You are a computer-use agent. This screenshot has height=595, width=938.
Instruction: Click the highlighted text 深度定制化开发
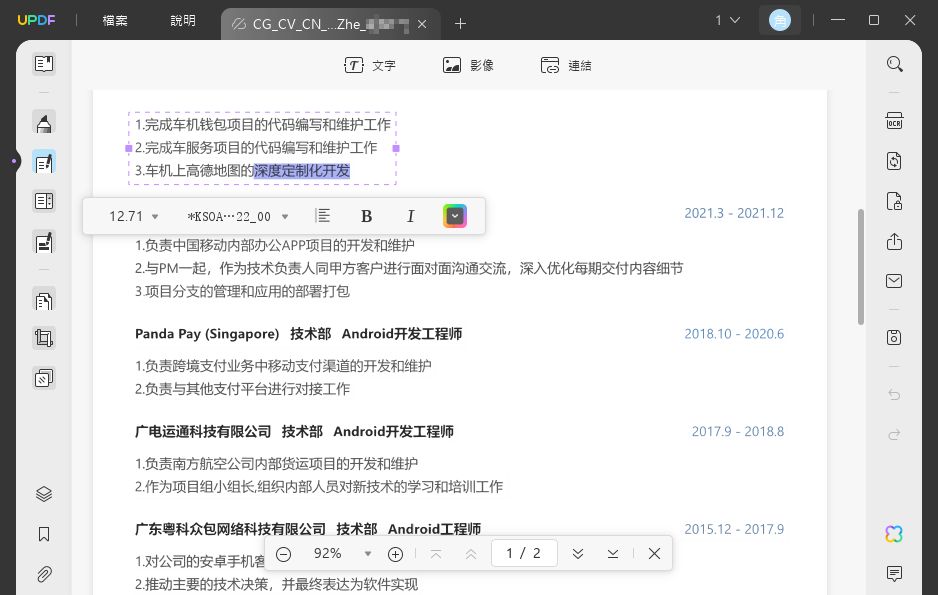pos(302,171)
